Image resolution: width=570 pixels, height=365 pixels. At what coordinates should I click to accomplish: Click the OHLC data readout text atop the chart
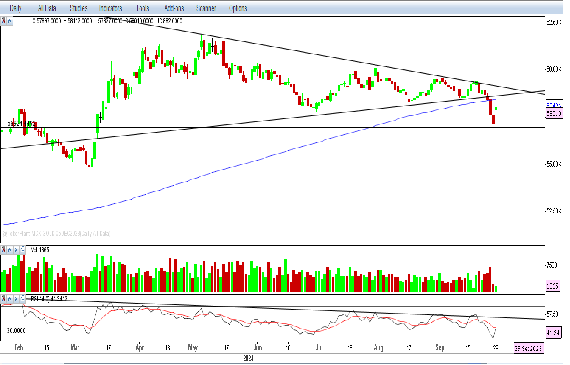click(x=107, y=21)
